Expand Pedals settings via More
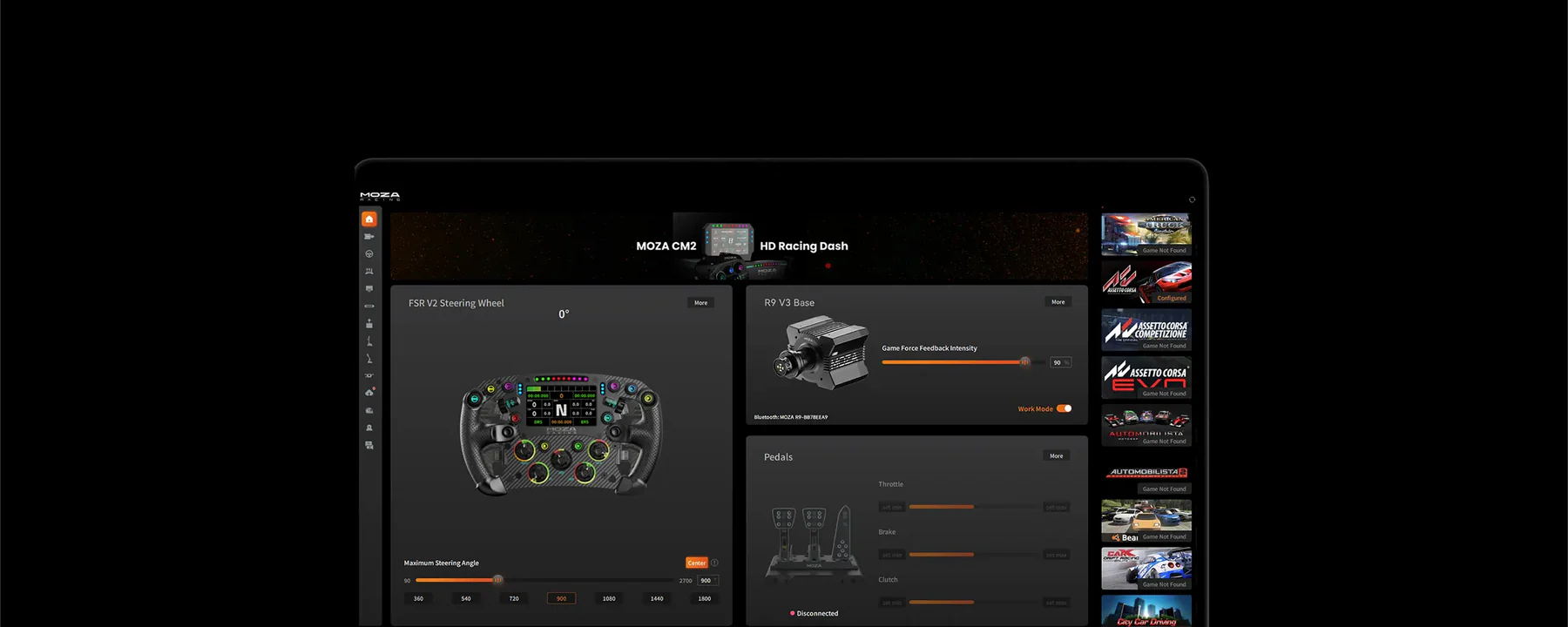This screenshot has width=1568, height=627. tap(1056, 456)
